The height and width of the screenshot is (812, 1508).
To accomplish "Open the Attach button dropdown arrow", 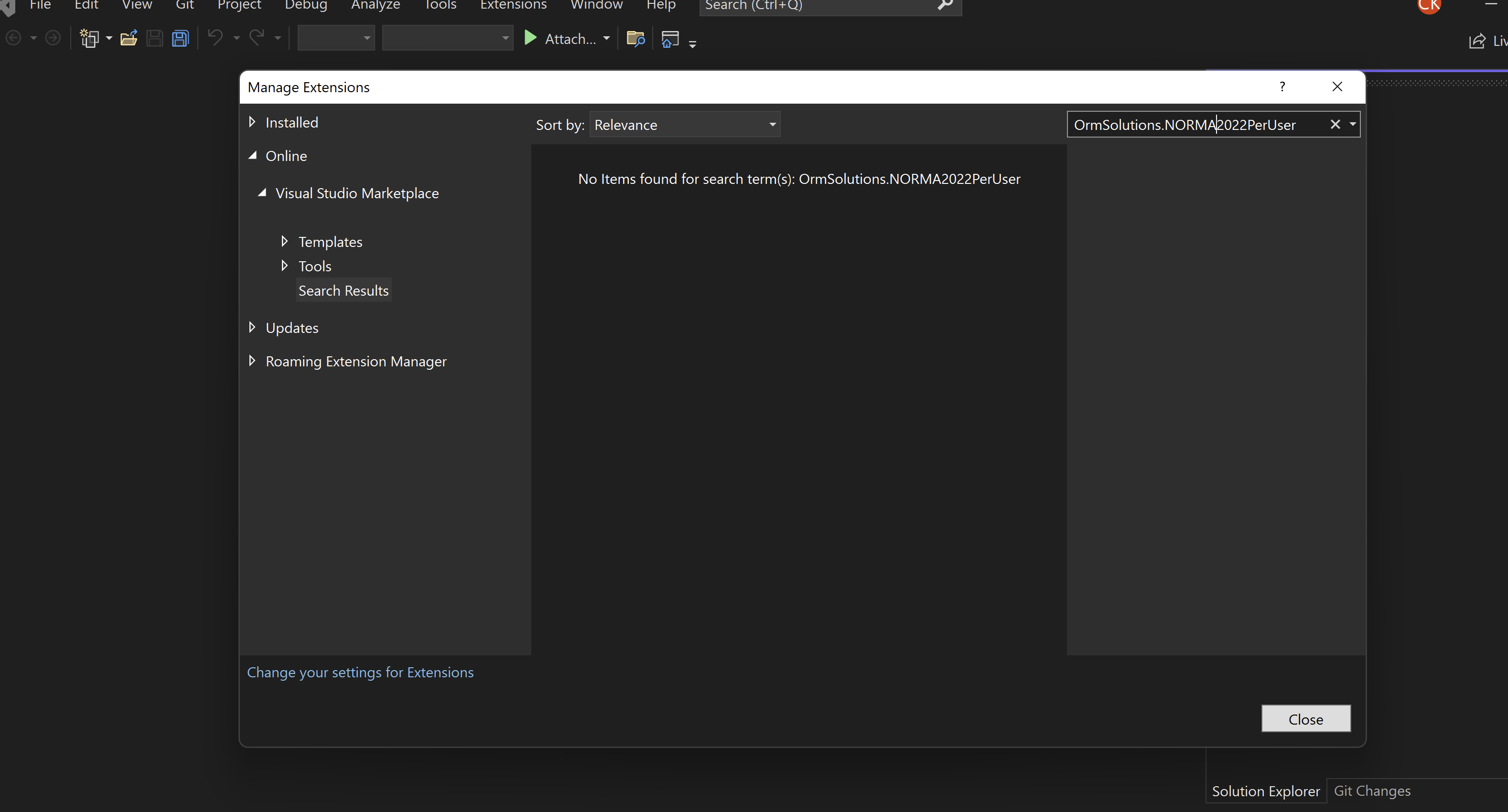I will [x=606, y=39].
